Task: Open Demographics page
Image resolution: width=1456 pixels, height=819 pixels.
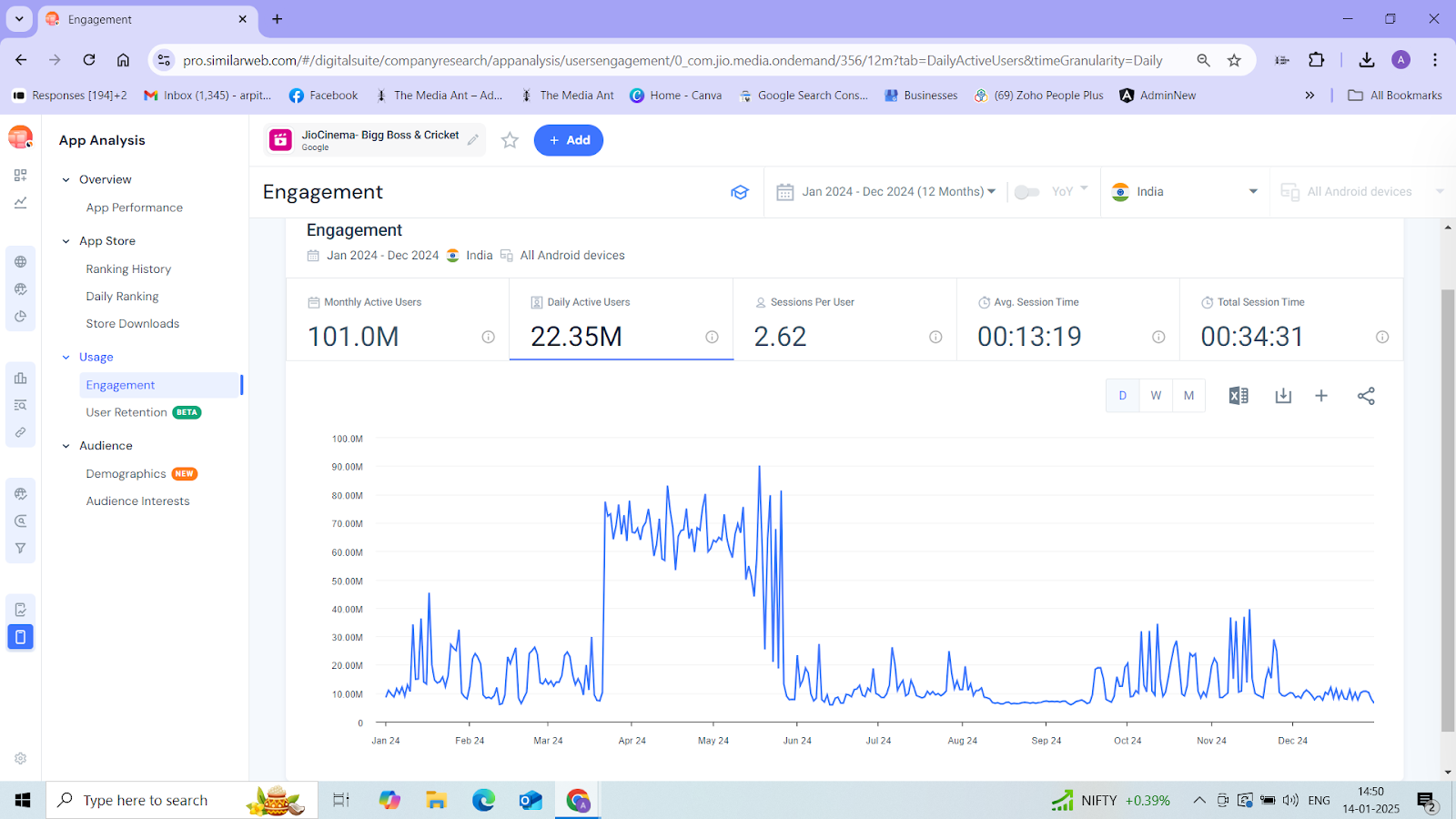Action: coord(141,474)
